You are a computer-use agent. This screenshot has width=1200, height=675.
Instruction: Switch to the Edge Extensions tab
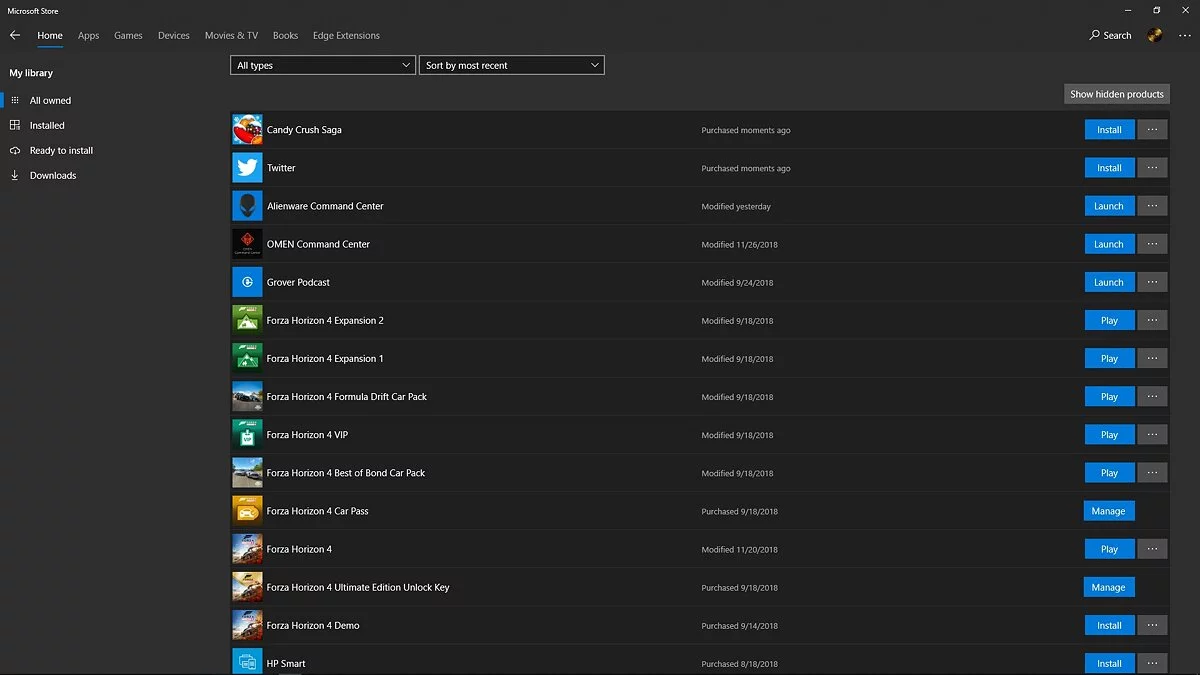pos(346,35)
